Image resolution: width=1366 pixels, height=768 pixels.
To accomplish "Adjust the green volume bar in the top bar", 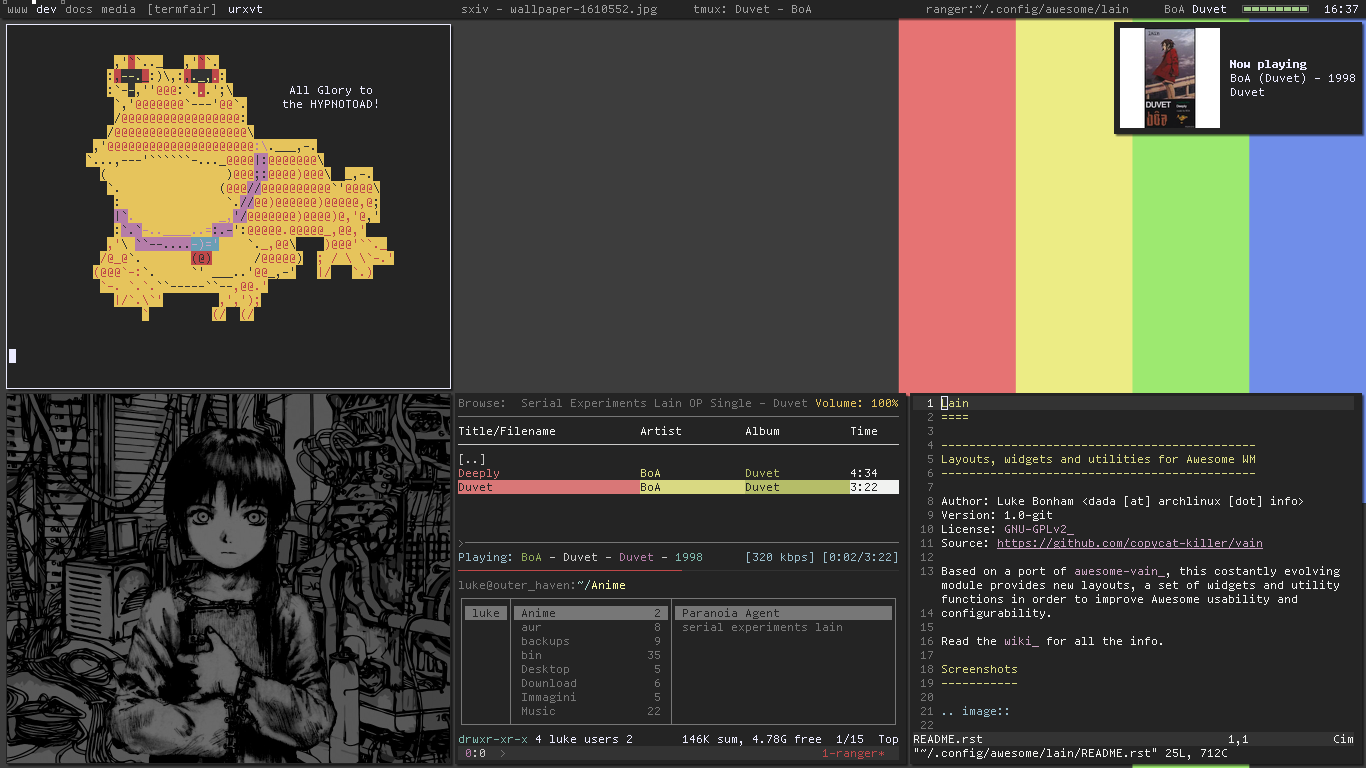I will click(x=1275, y=9).
